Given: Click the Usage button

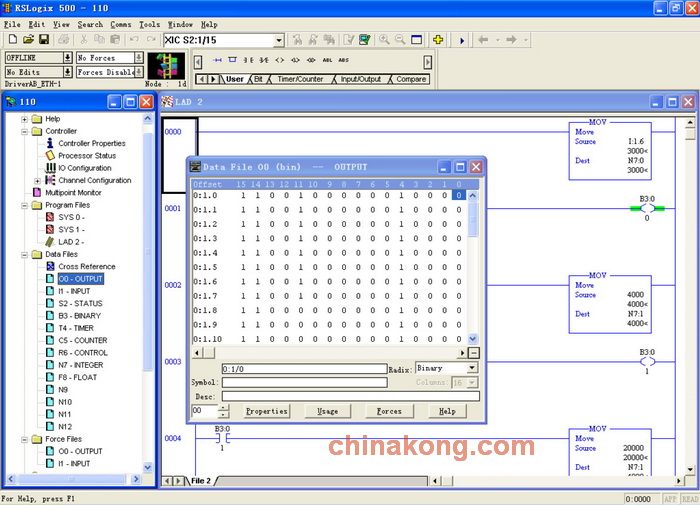Looking at the screenshot, I should click(x=328, y=411).
